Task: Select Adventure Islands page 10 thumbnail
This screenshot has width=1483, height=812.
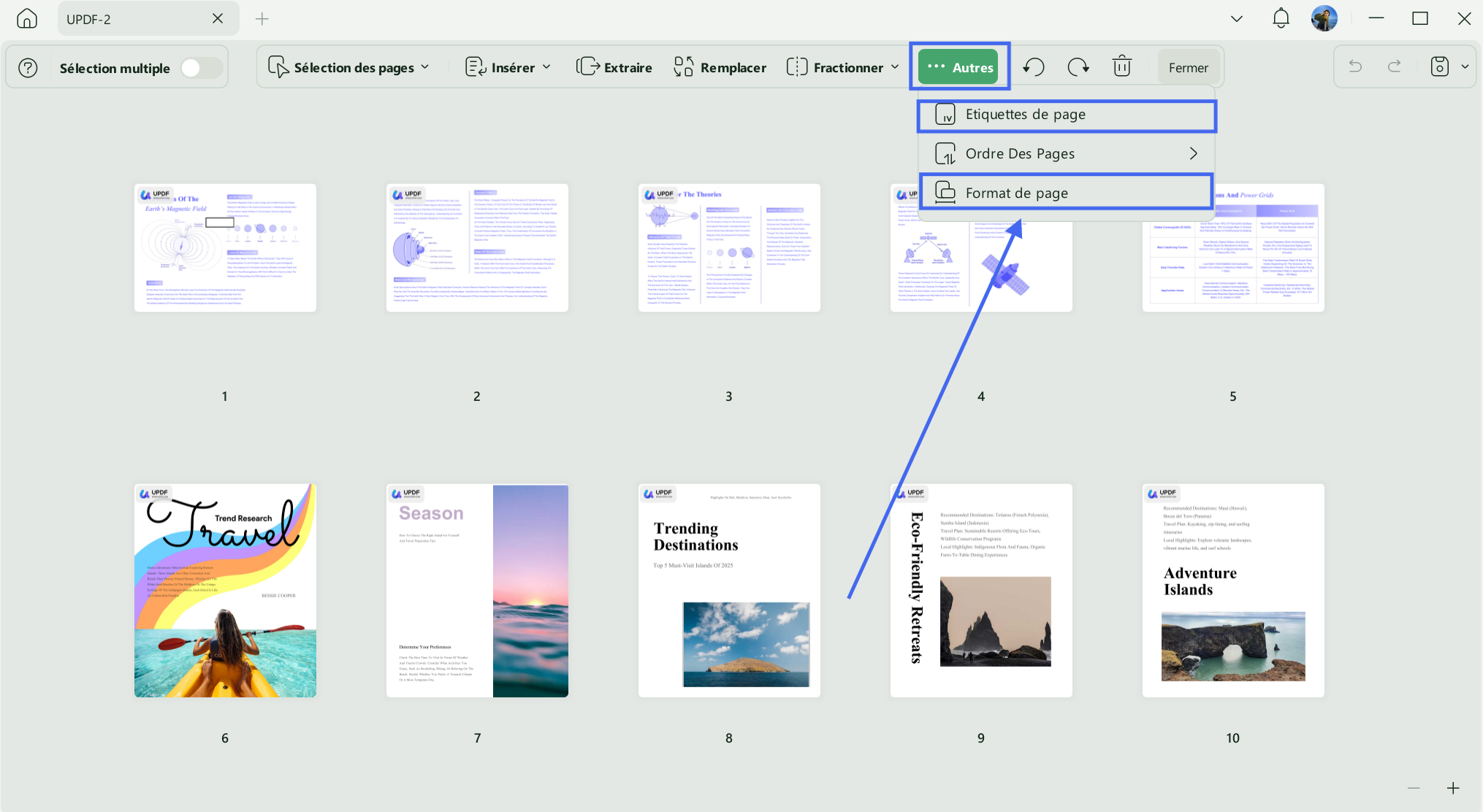Action: (1233, 590)
